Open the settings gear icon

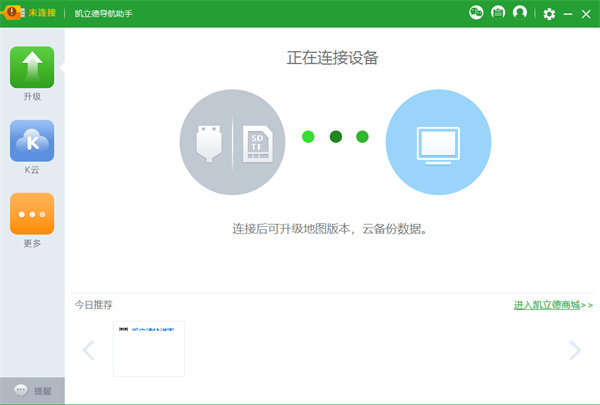[549, 14]
